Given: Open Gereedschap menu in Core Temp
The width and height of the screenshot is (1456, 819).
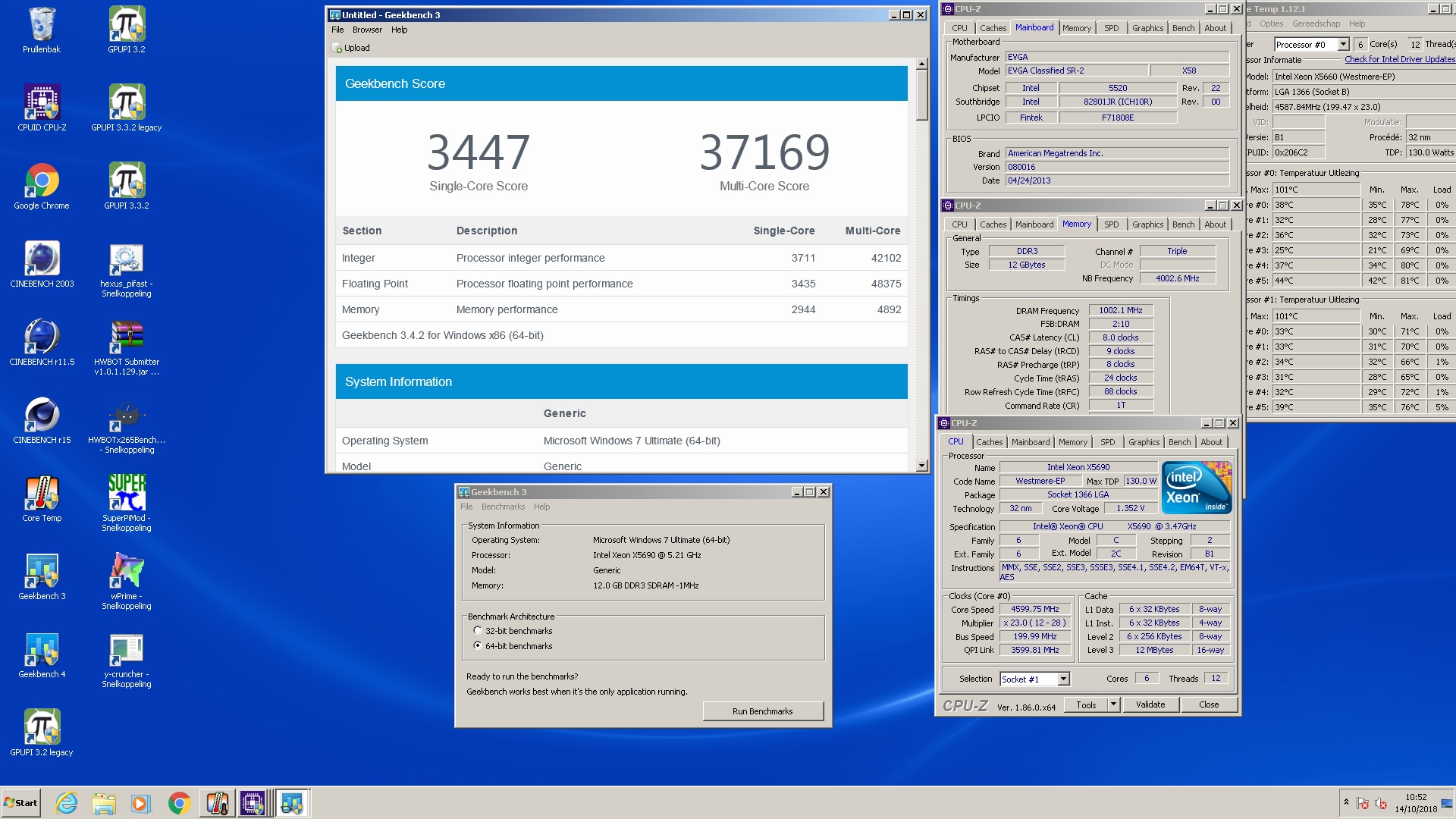Looking at the screenshot, I should 1316,24.
